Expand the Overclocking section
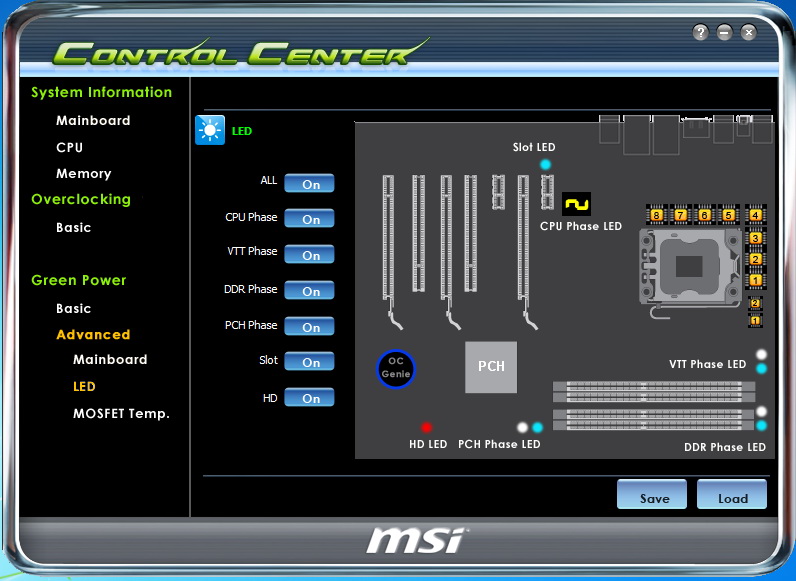This screenshot has height=581, width=796. [x=81, y=199]
